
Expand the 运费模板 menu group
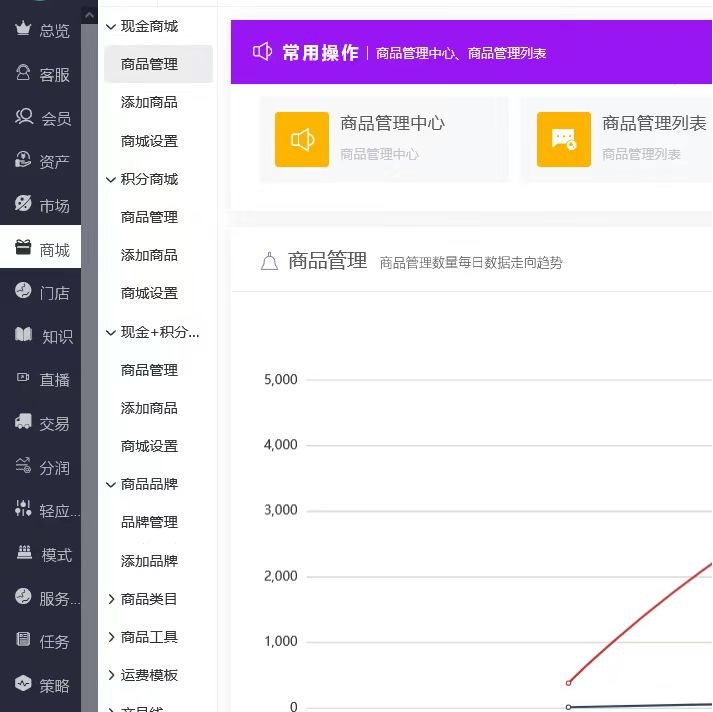[111, 676]
